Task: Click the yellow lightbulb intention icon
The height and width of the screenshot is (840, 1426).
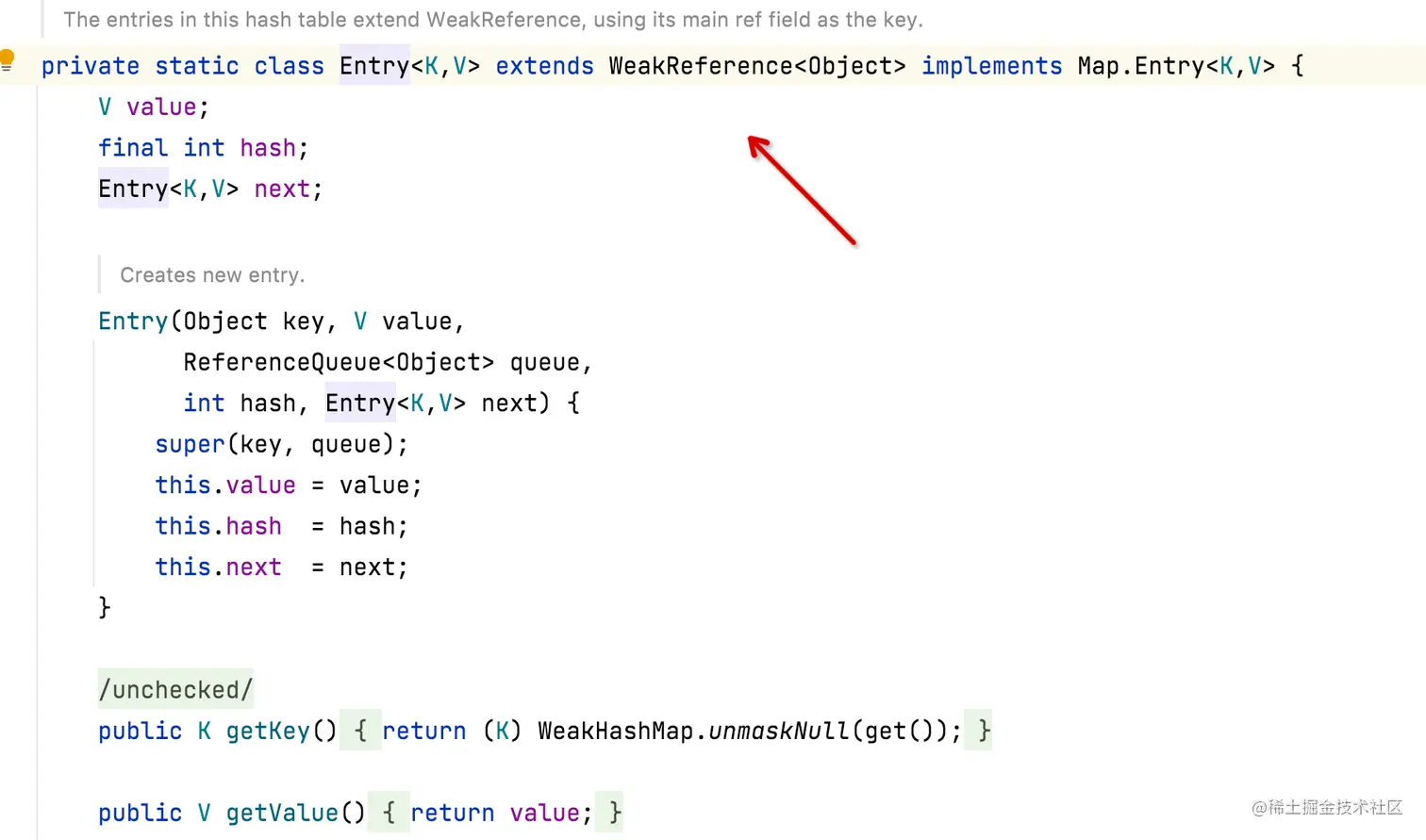Action: 7,60
